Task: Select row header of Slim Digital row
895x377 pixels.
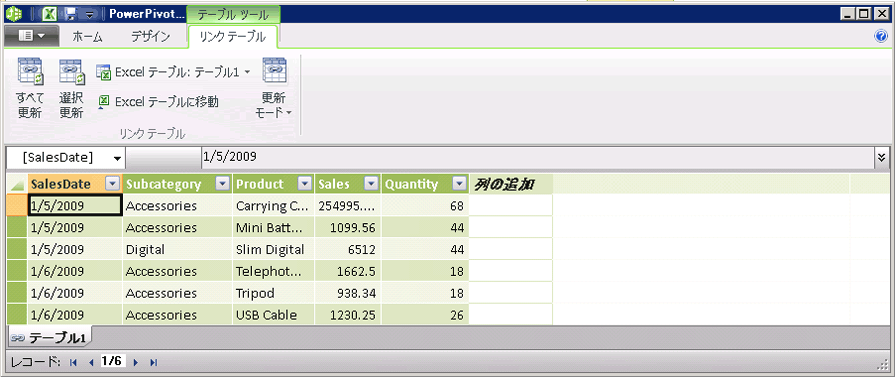Action: (x=17, y=250)
